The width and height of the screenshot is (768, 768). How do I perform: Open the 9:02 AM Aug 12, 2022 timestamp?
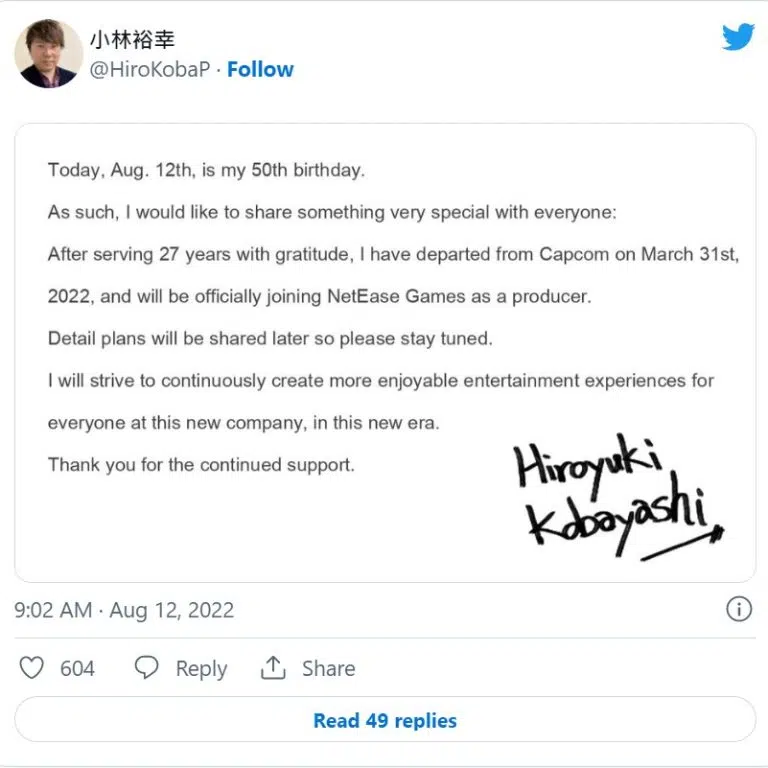pyautogui.click(x=124, y=610)
